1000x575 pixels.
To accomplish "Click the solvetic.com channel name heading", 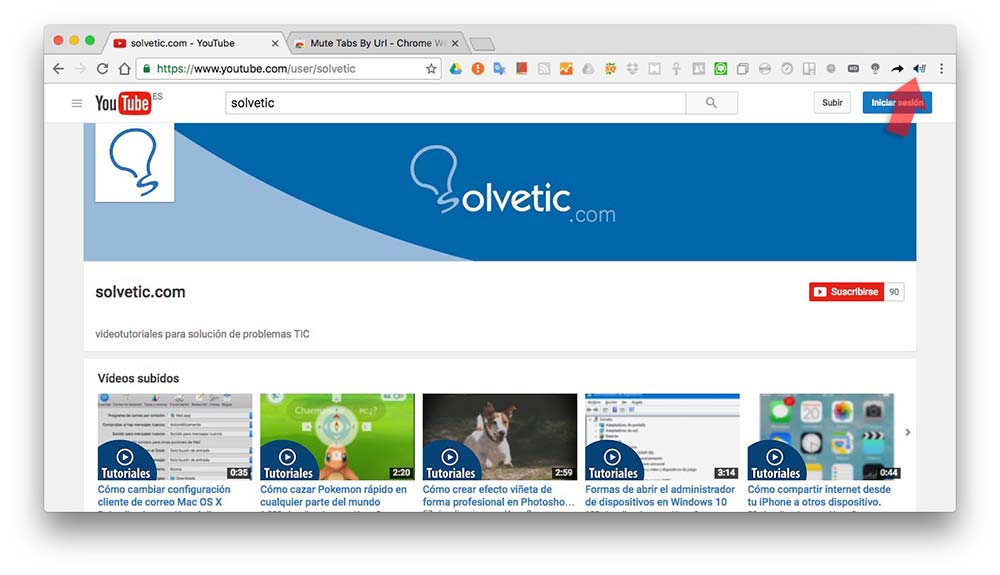I will [x=140, y=292].
